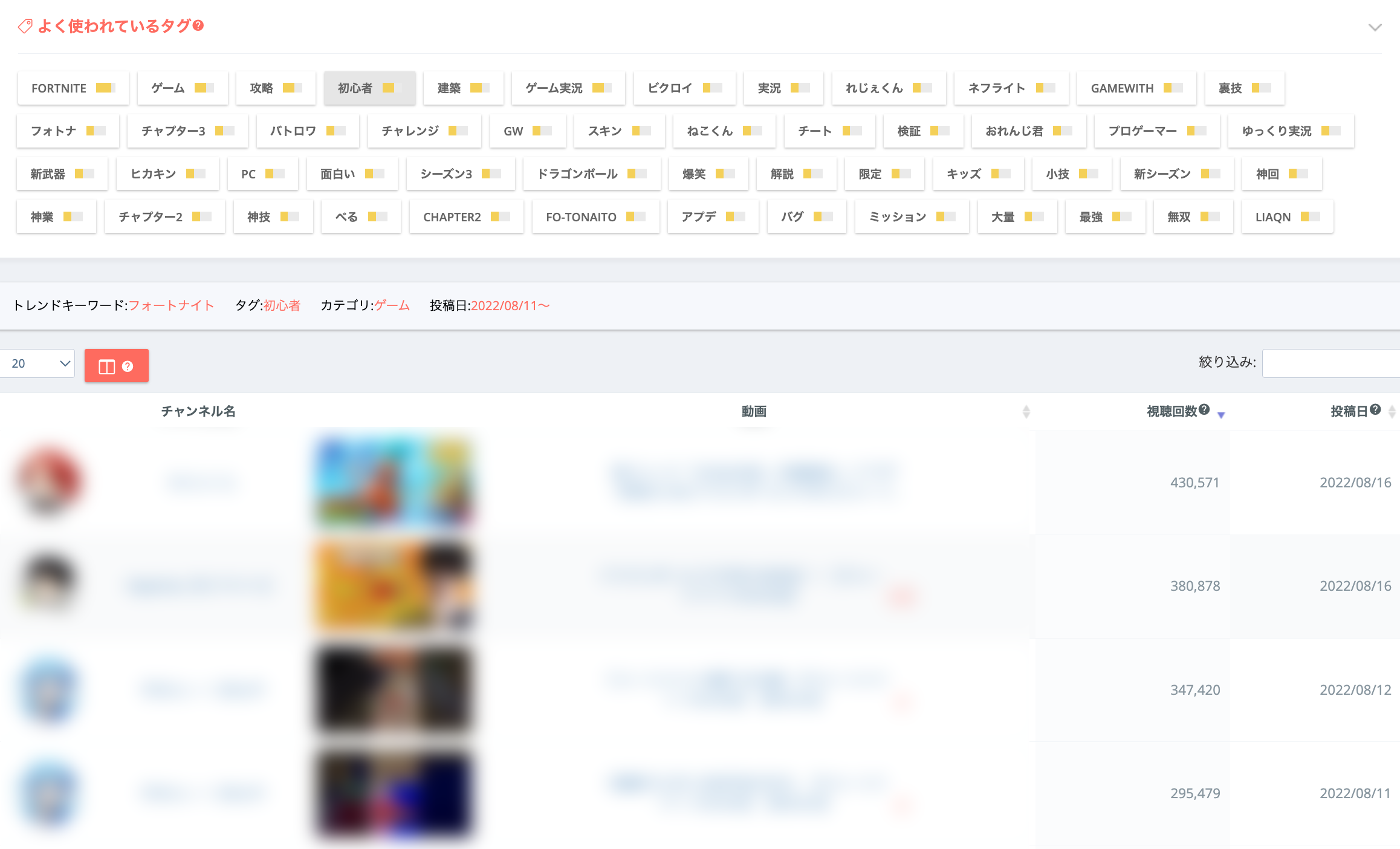Click sort arrows beside 投稿日 column
Image resolution: width=1400 pixels, height=849 pixels.
point(1392,412)
